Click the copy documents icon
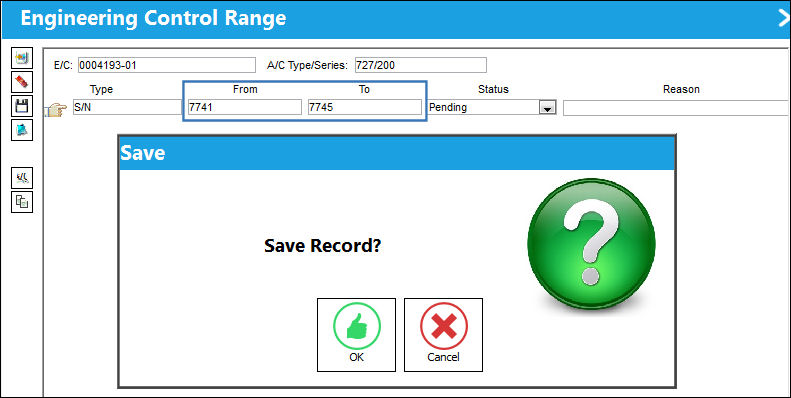Image resolution: width=791 pixels, height=398 pixels. [x=22, y=202]
